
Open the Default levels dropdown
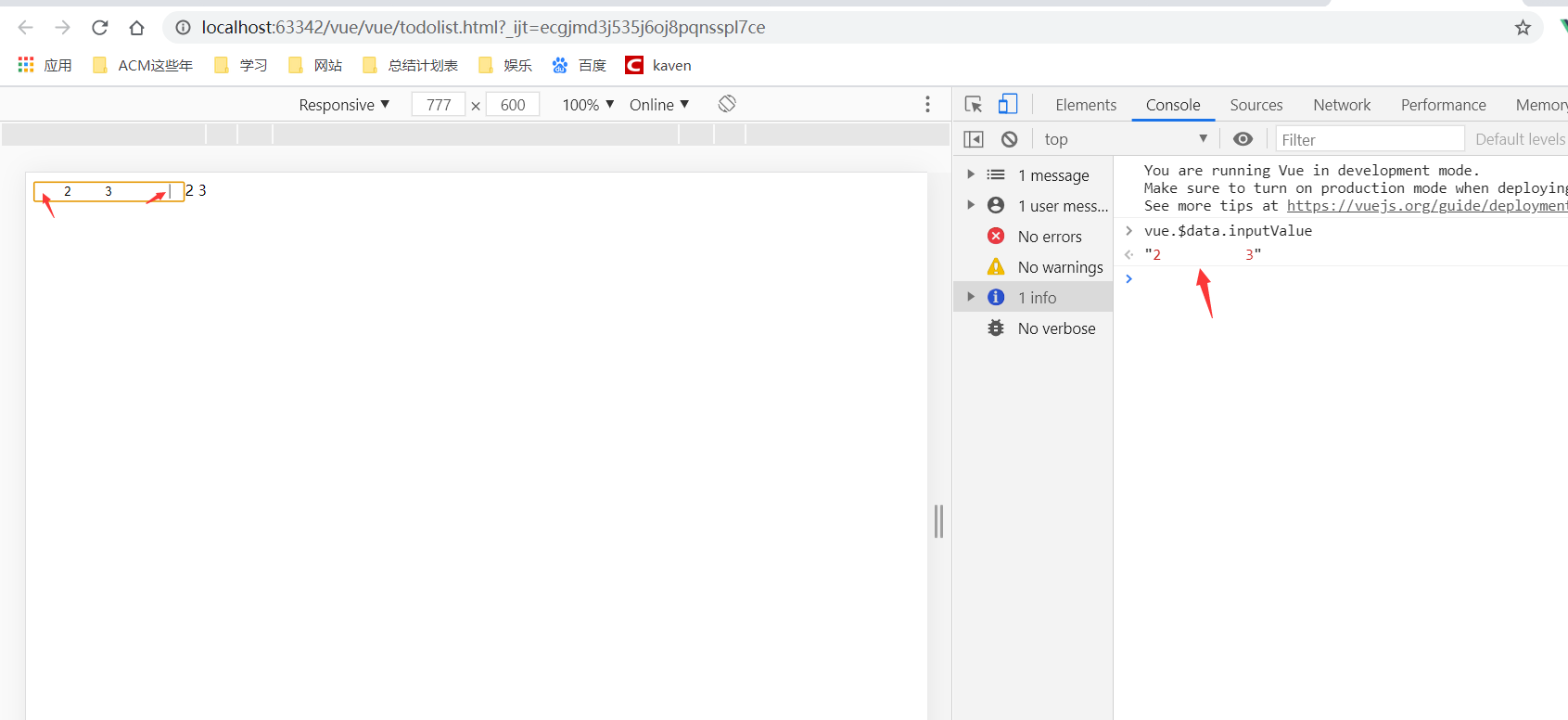1520,139
